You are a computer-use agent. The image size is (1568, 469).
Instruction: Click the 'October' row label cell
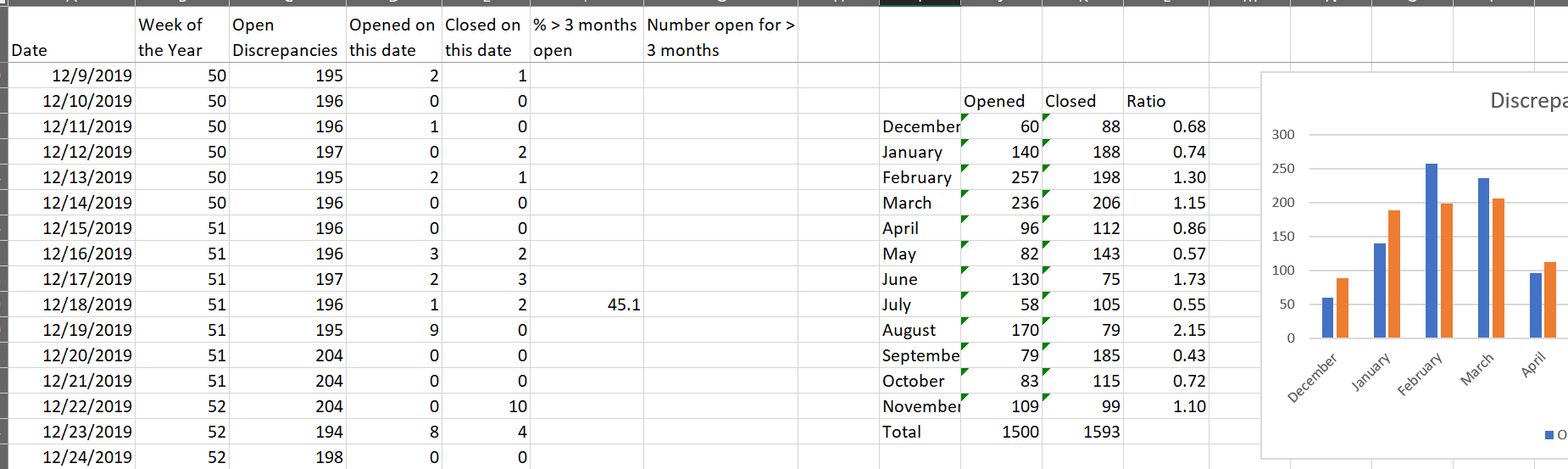pyautogui.click(x=920, y=381)
